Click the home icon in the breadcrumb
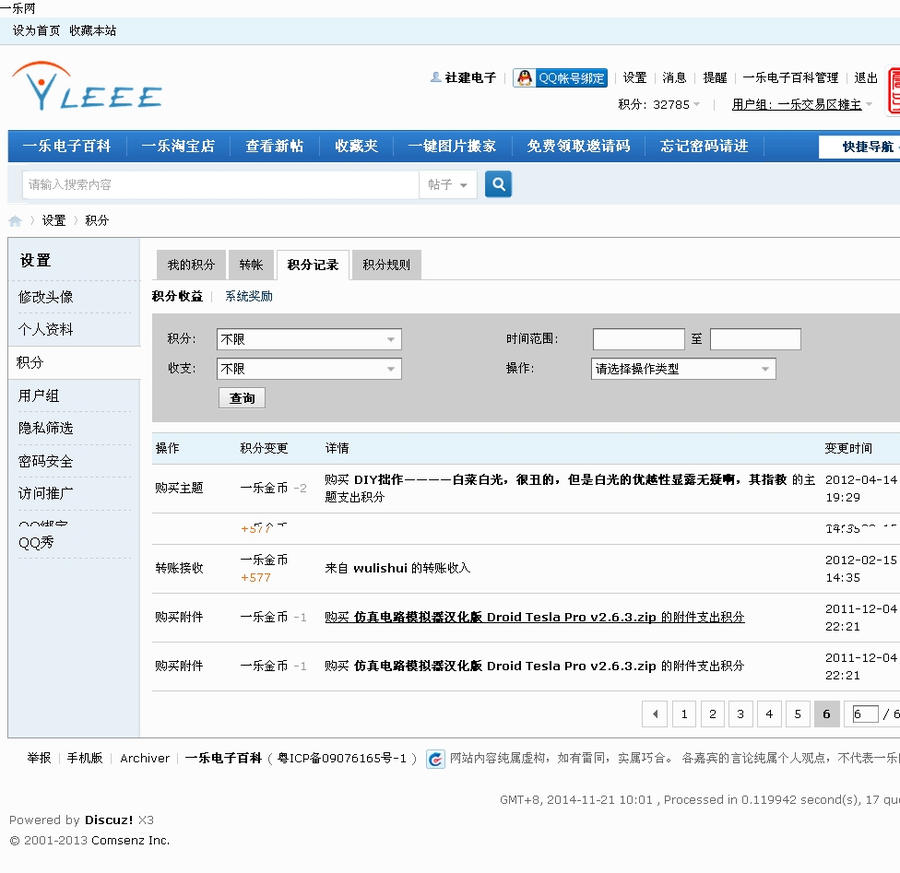900x873 pixels. click(x=14, y=220)
